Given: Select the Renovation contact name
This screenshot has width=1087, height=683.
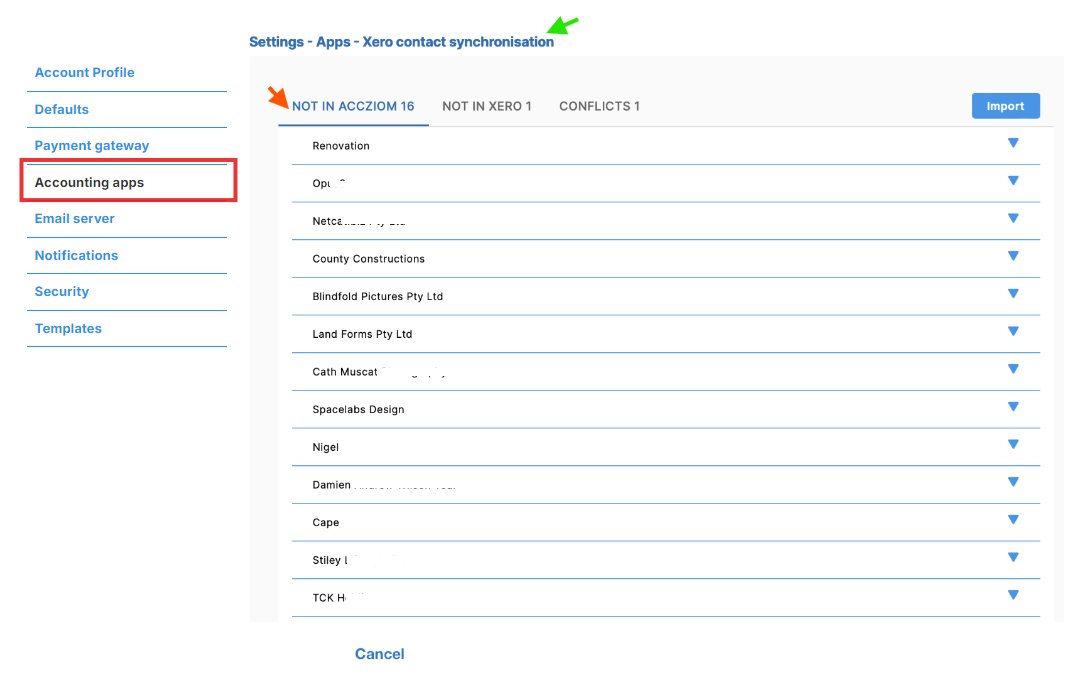Looking at the screenshot, I should point(341,146).
